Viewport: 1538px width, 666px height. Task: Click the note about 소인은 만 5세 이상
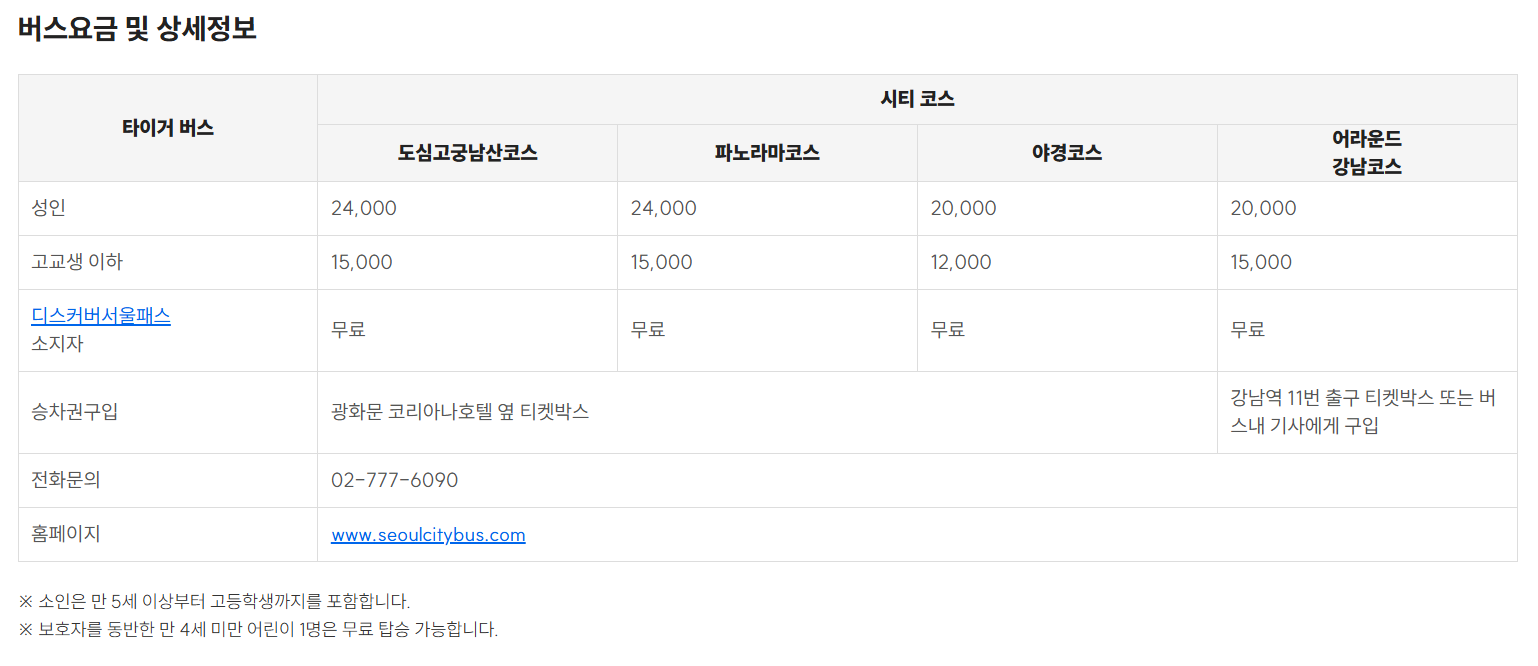(214, 601)
